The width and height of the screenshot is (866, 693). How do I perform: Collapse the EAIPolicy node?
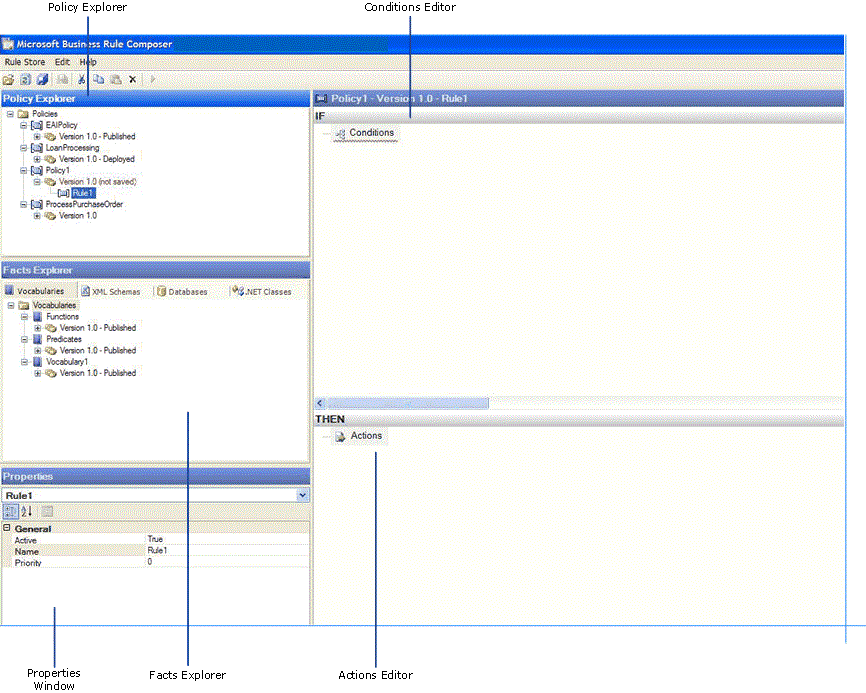[24, 125]
